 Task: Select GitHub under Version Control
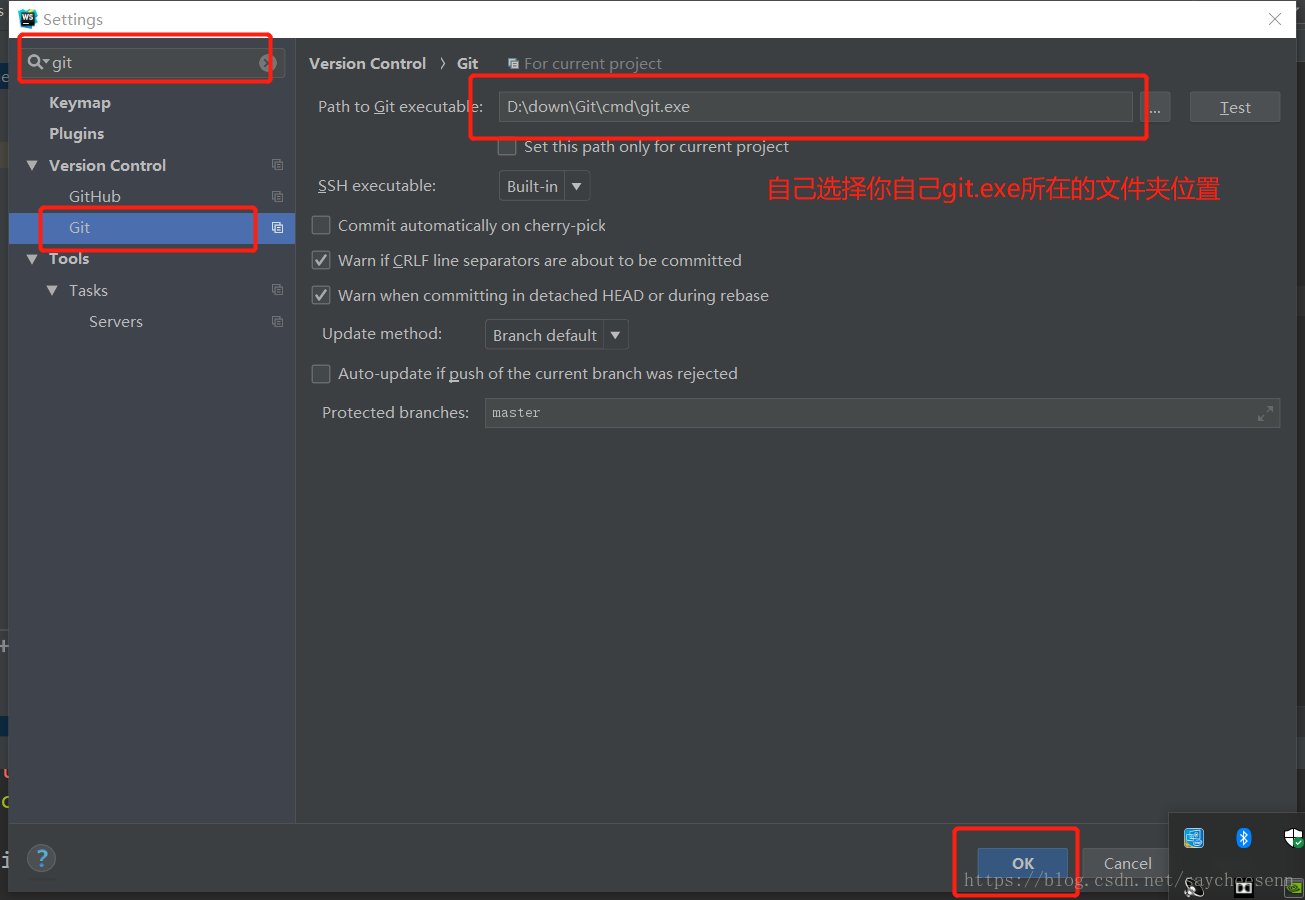click(x=95, y=196)
